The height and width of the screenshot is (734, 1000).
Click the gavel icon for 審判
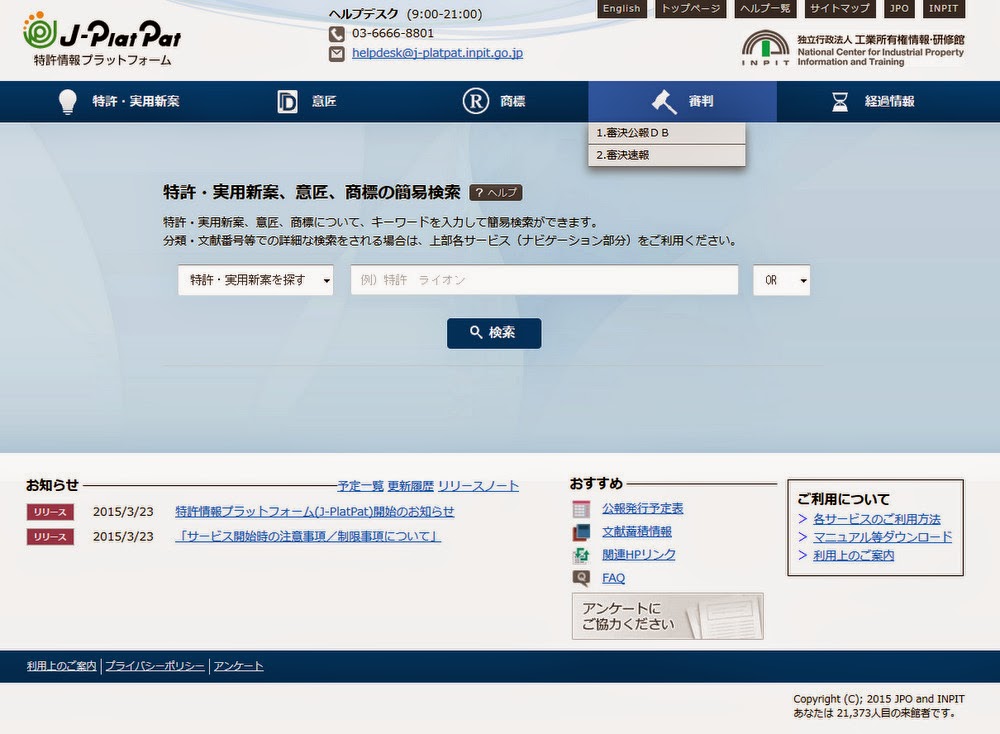coord(664,101)
